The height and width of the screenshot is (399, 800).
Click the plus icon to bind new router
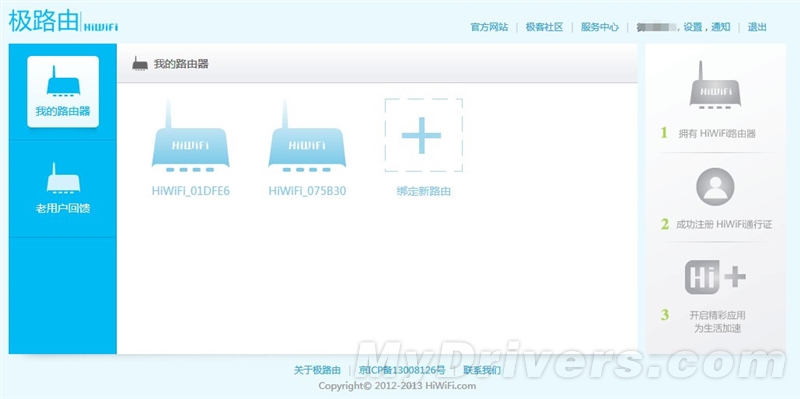click(423, 135)
